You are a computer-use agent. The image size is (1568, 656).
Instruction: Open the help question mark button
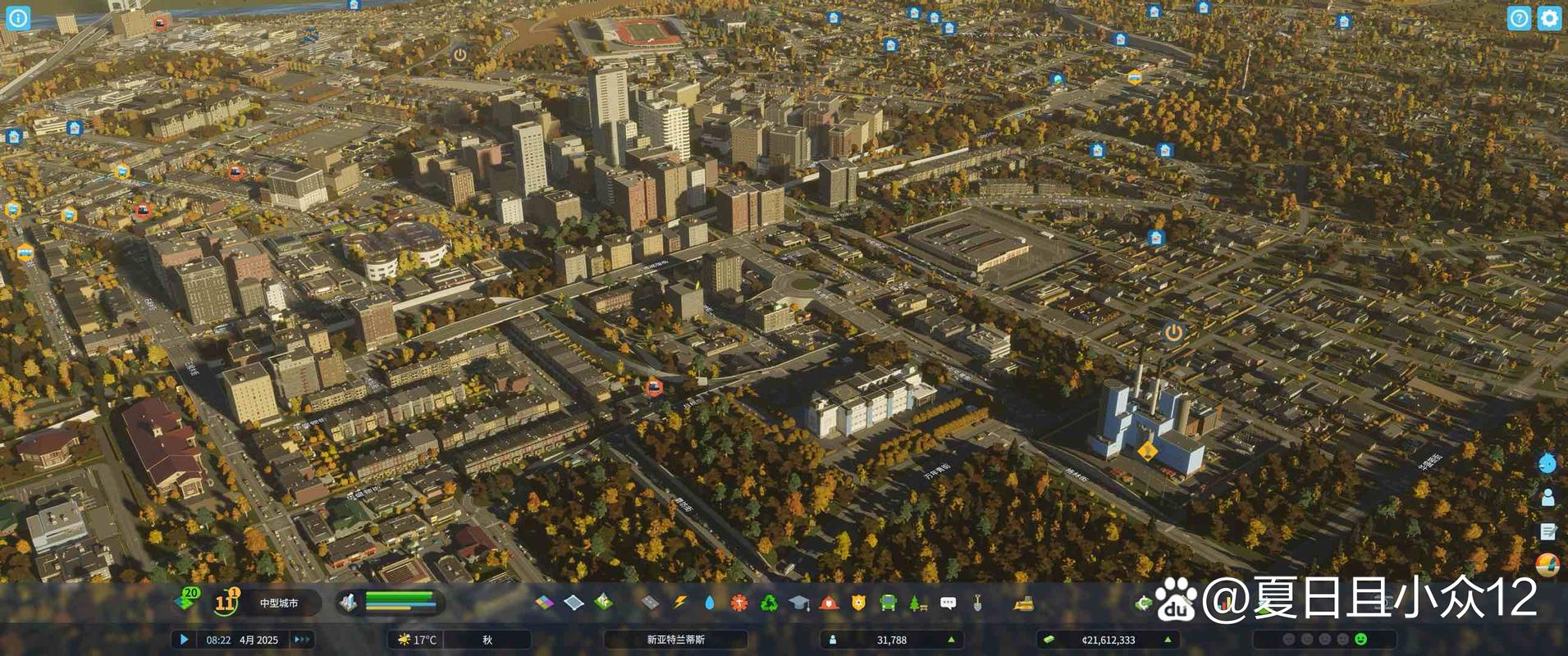click(x=1519, y=18)
